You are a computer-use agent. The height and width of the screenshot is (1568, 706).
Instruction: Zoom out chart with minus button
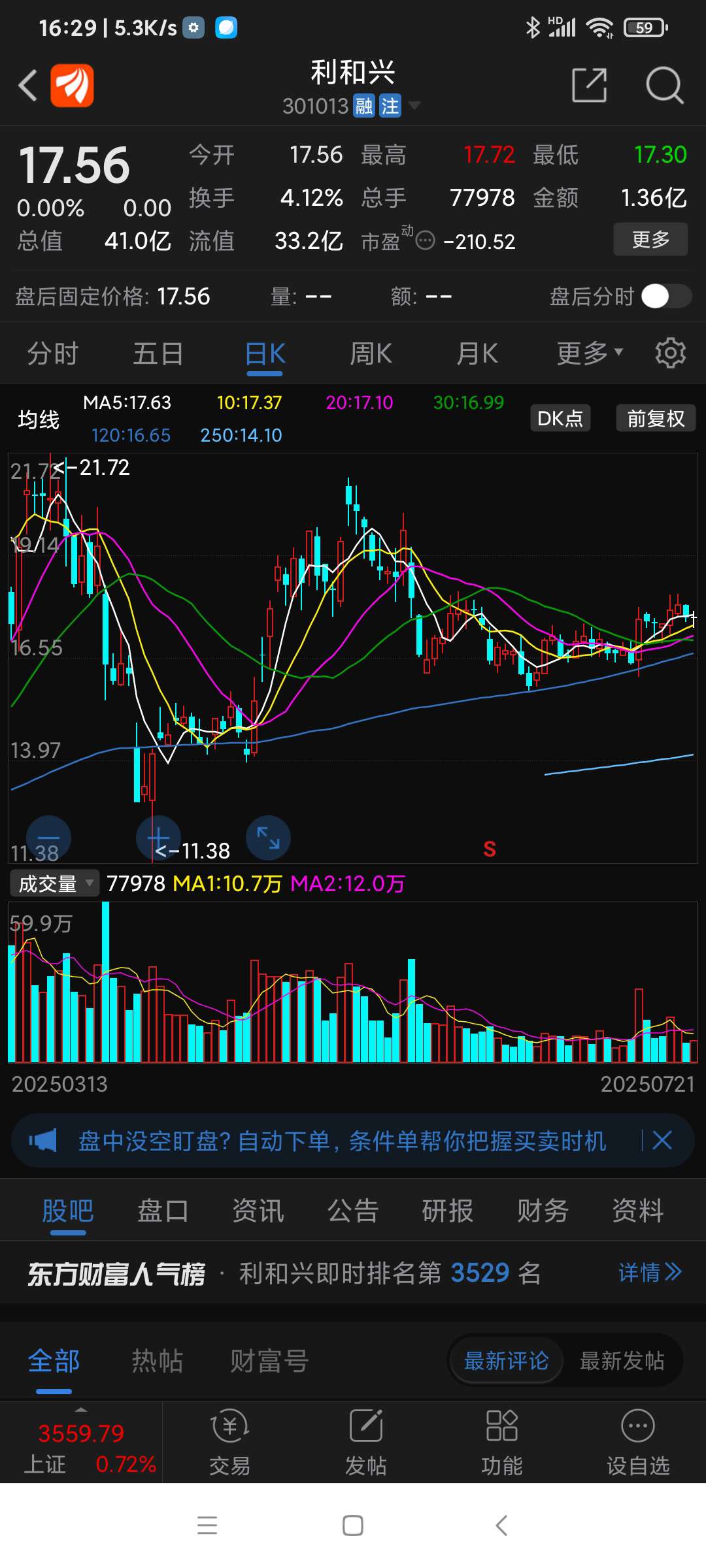coord(48,838)
